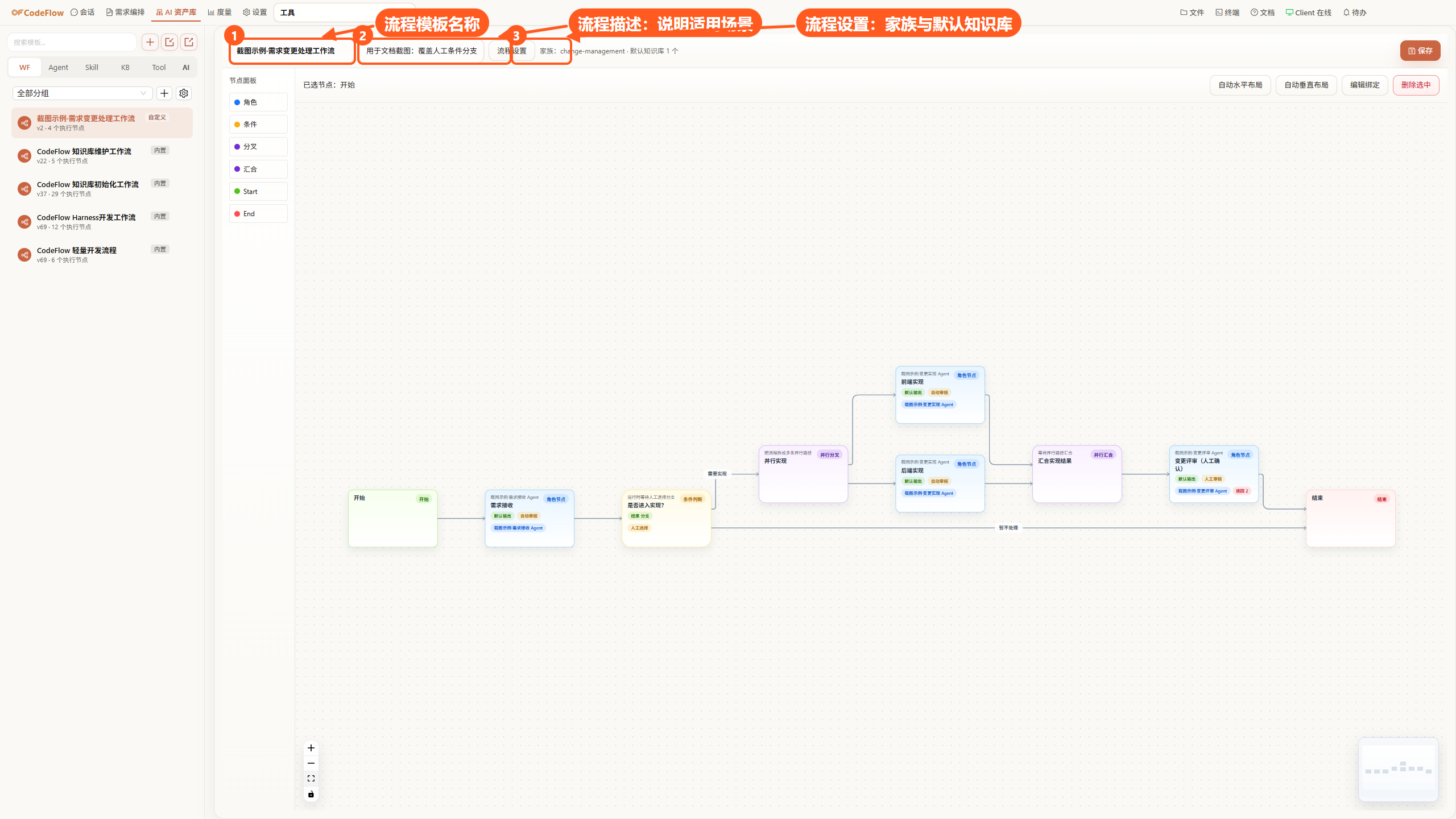1456x819 pixels.
Task: Select the 变更评审（人工确认）node
Action: point(1214,474)
